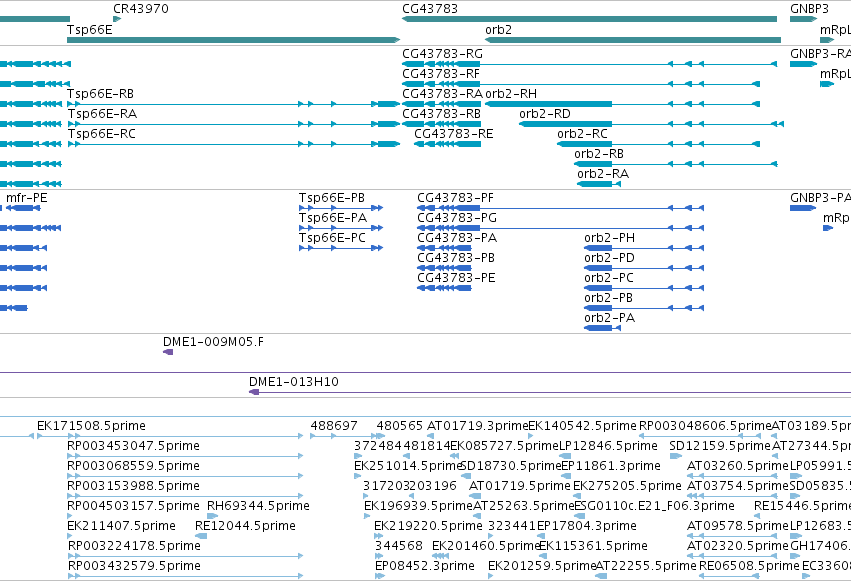This screenshot has height=581, width=851.
Task: Click the Tsp66E-PA protein label
Action: click(x=333, y=218)
